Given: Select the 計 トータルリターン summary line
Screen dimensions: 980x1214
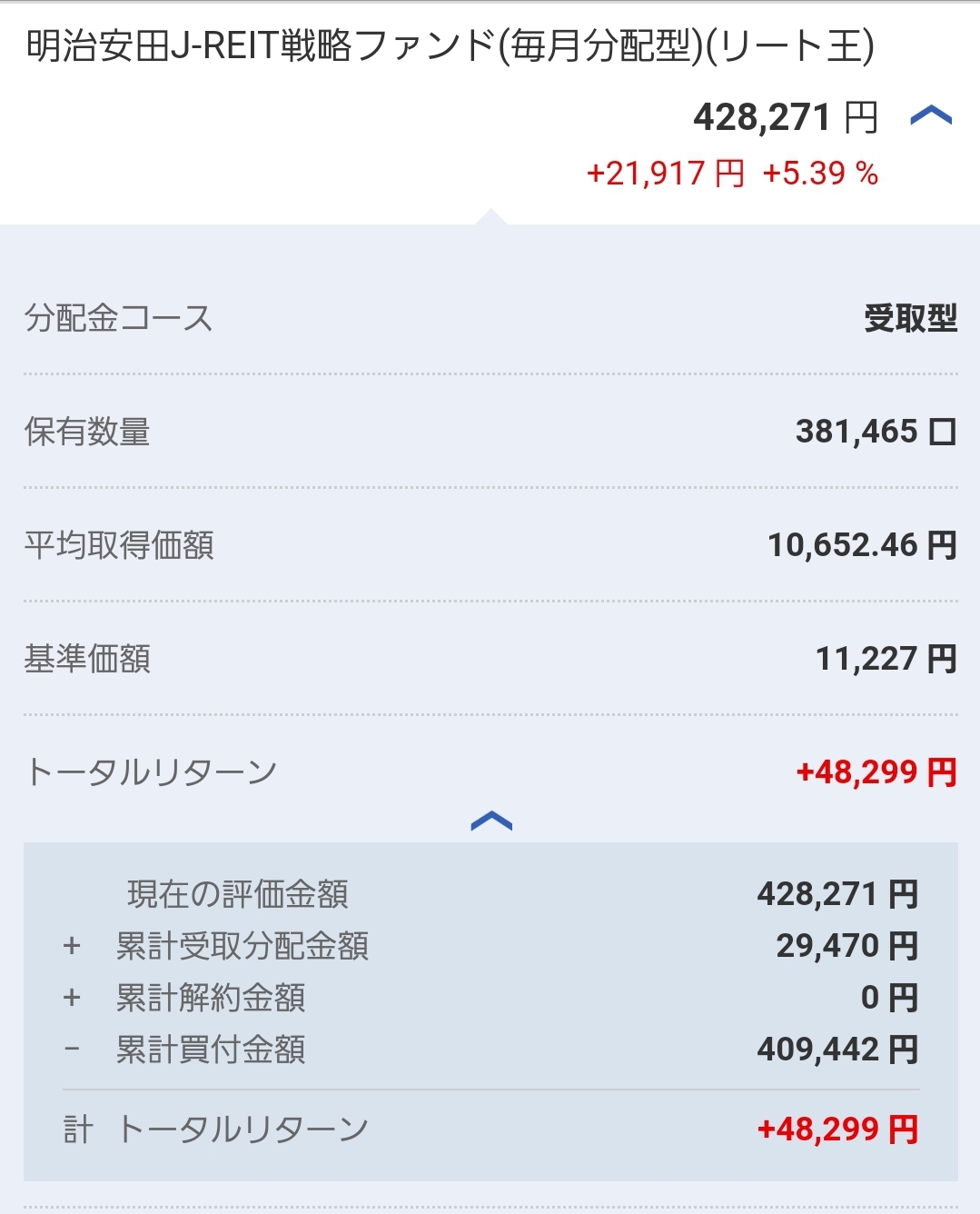Looking at the screenshot, I should pyautogui.click(x=216, y=1129).
